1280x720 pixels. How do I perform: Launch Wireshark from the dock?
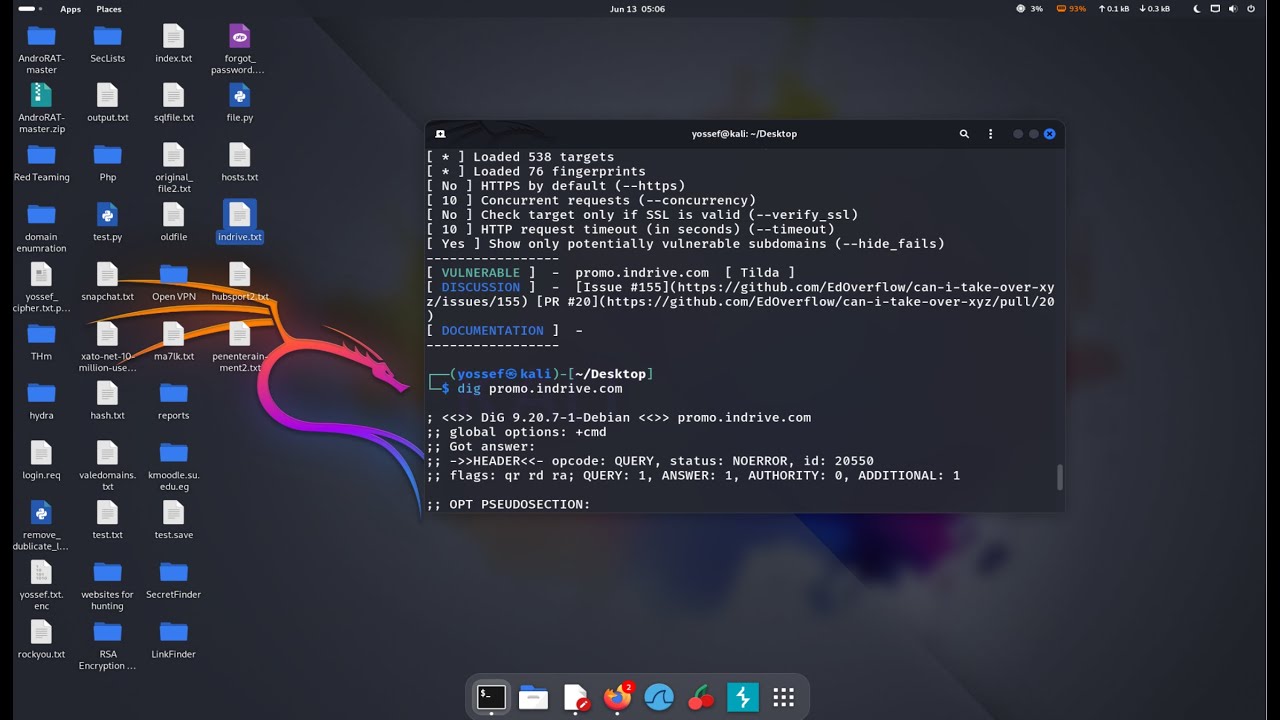(659, 697)
